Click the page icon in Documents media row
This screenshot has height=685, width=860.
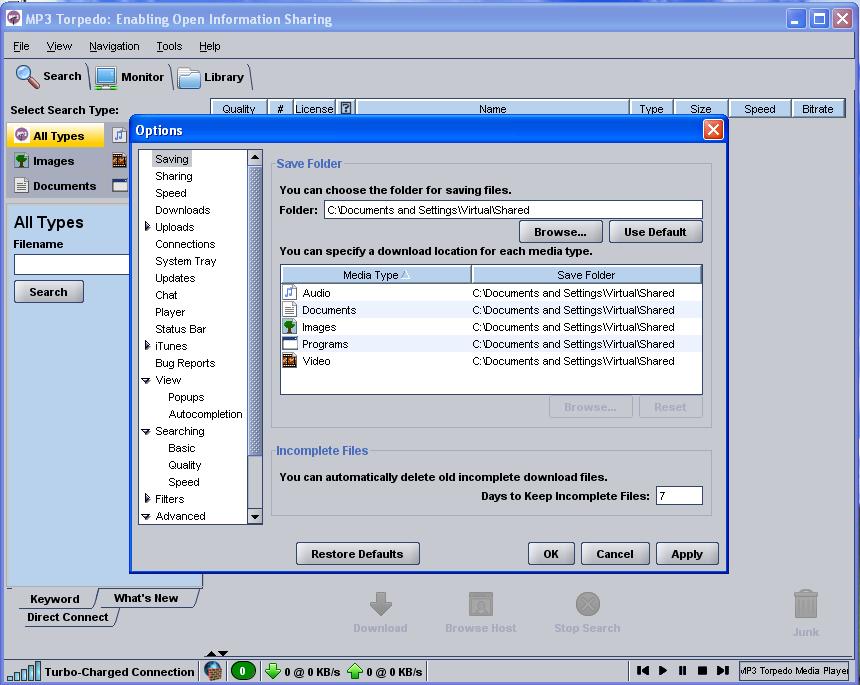pos(290,309)
